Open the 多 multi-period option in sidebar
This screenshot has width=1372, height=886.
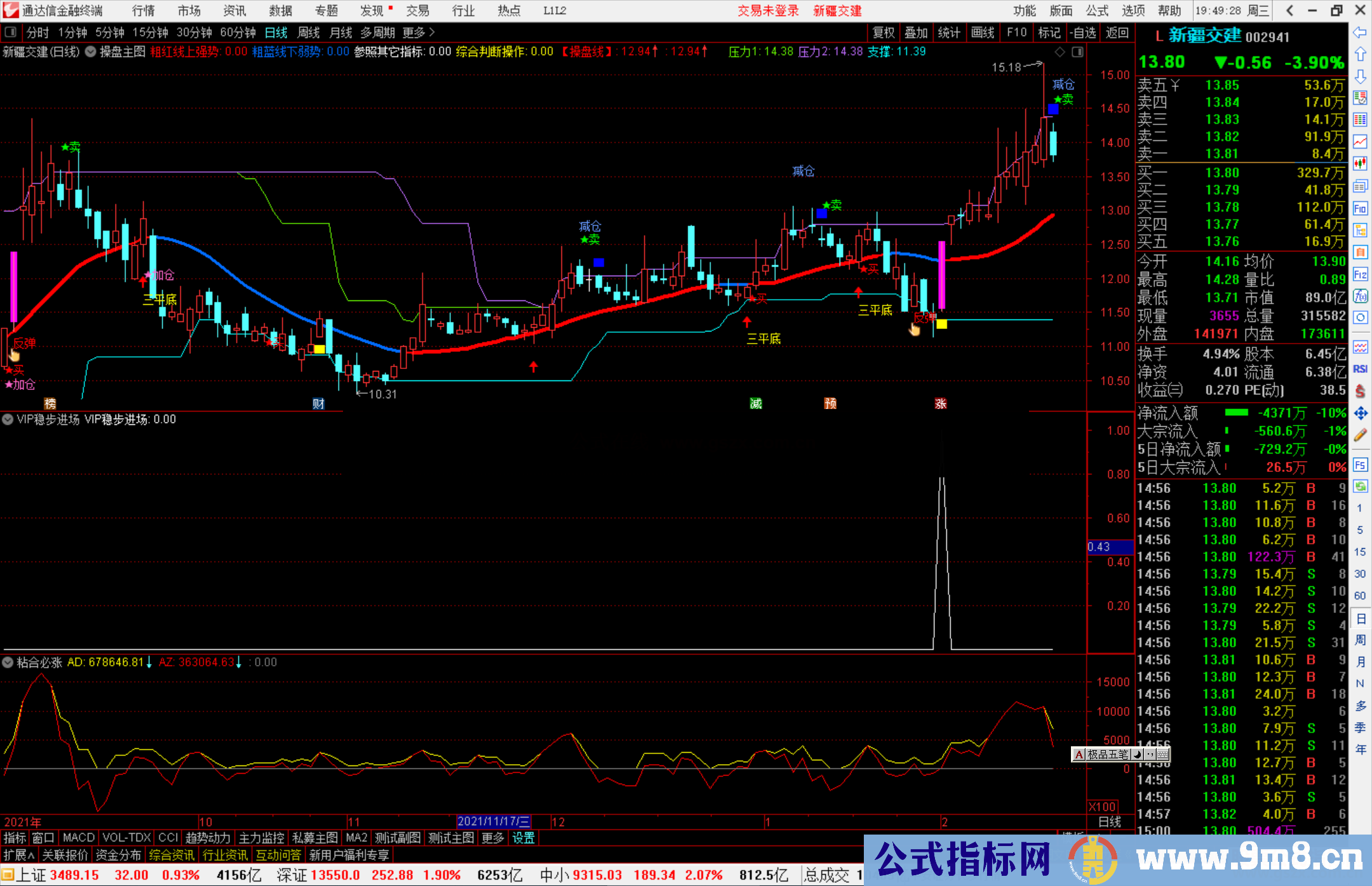1360,706
